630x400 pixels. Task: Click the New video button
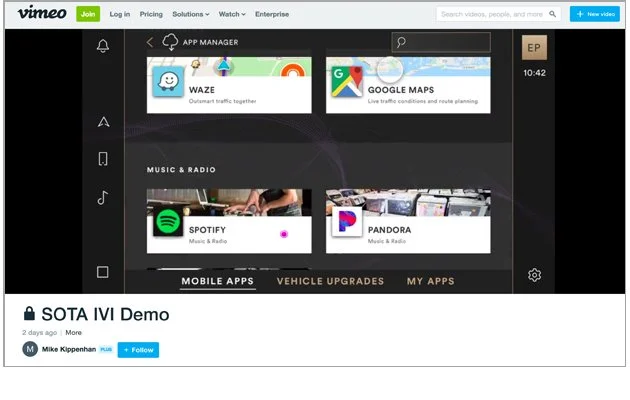click(x=595, y=14)
